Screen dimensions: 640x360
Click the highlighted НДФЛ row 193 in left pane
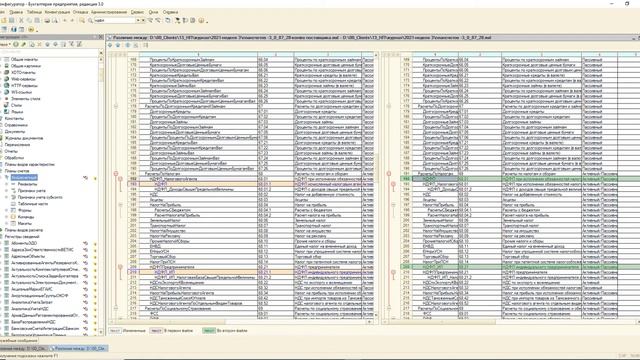point(251,184)
